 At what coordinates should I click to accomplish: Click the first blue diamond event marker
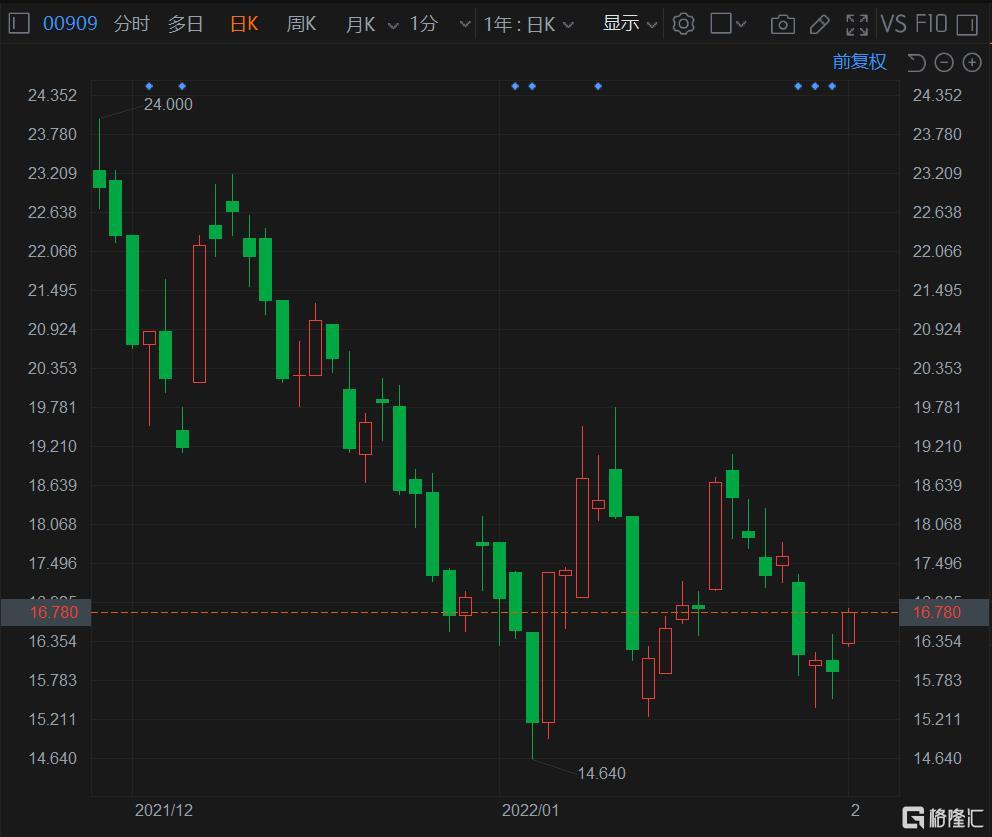tap(149, 86)
